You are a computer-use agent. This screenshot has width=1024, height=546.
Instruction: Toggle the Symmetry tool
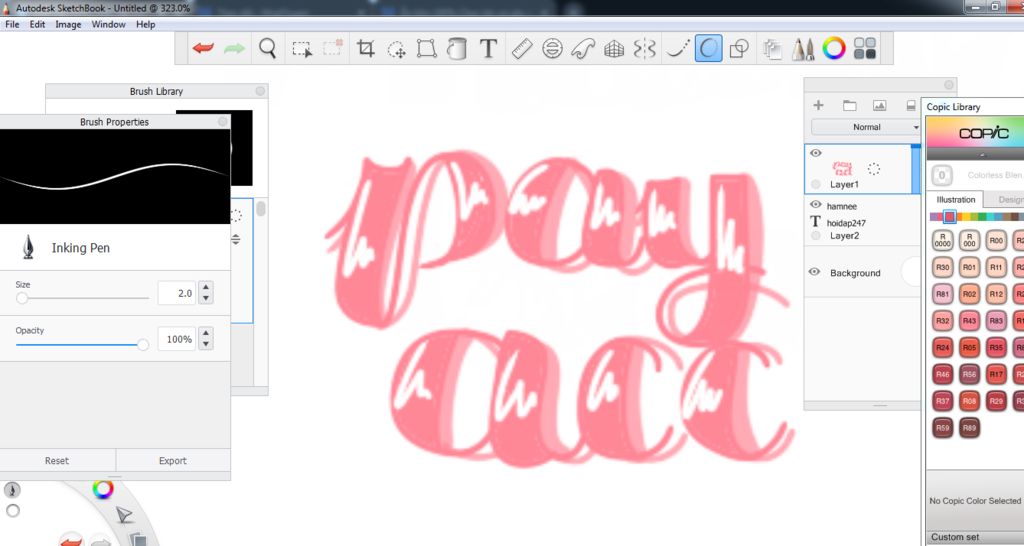645,48
